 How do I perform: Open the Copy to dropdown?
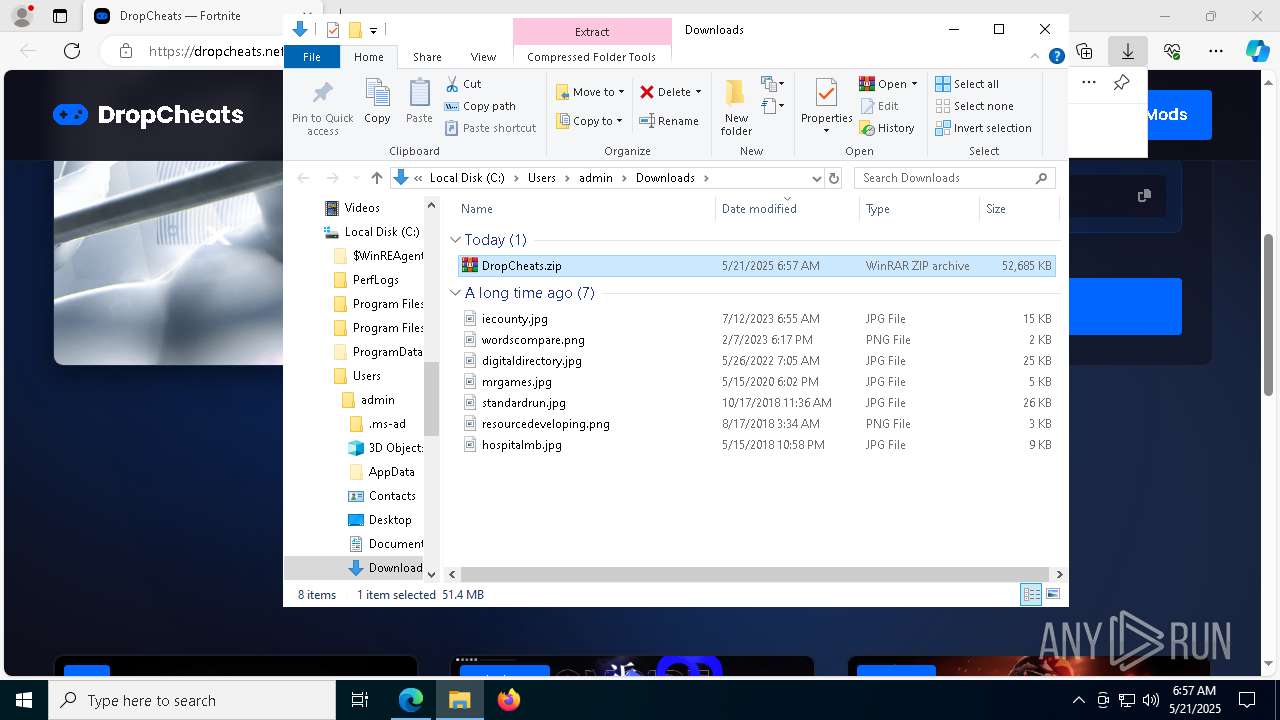coord(590,121)
